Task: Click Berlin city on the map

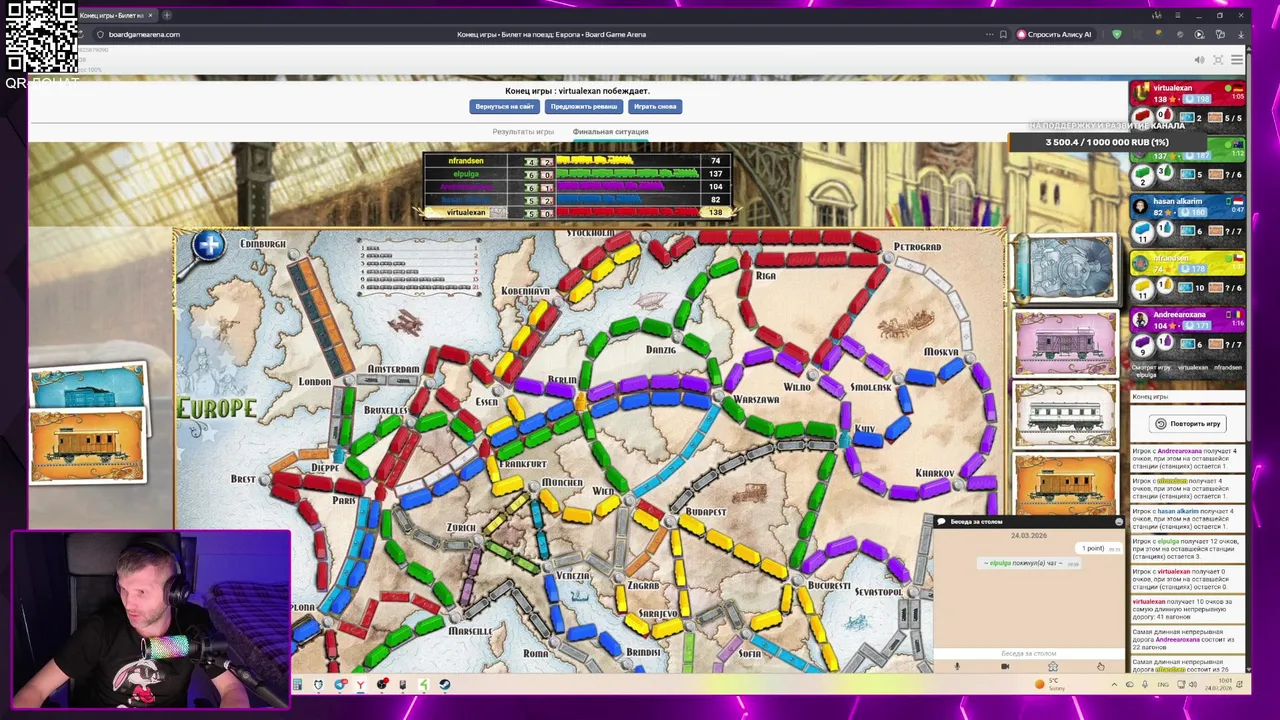Action: pyautogui.click(x=562, y=381)
